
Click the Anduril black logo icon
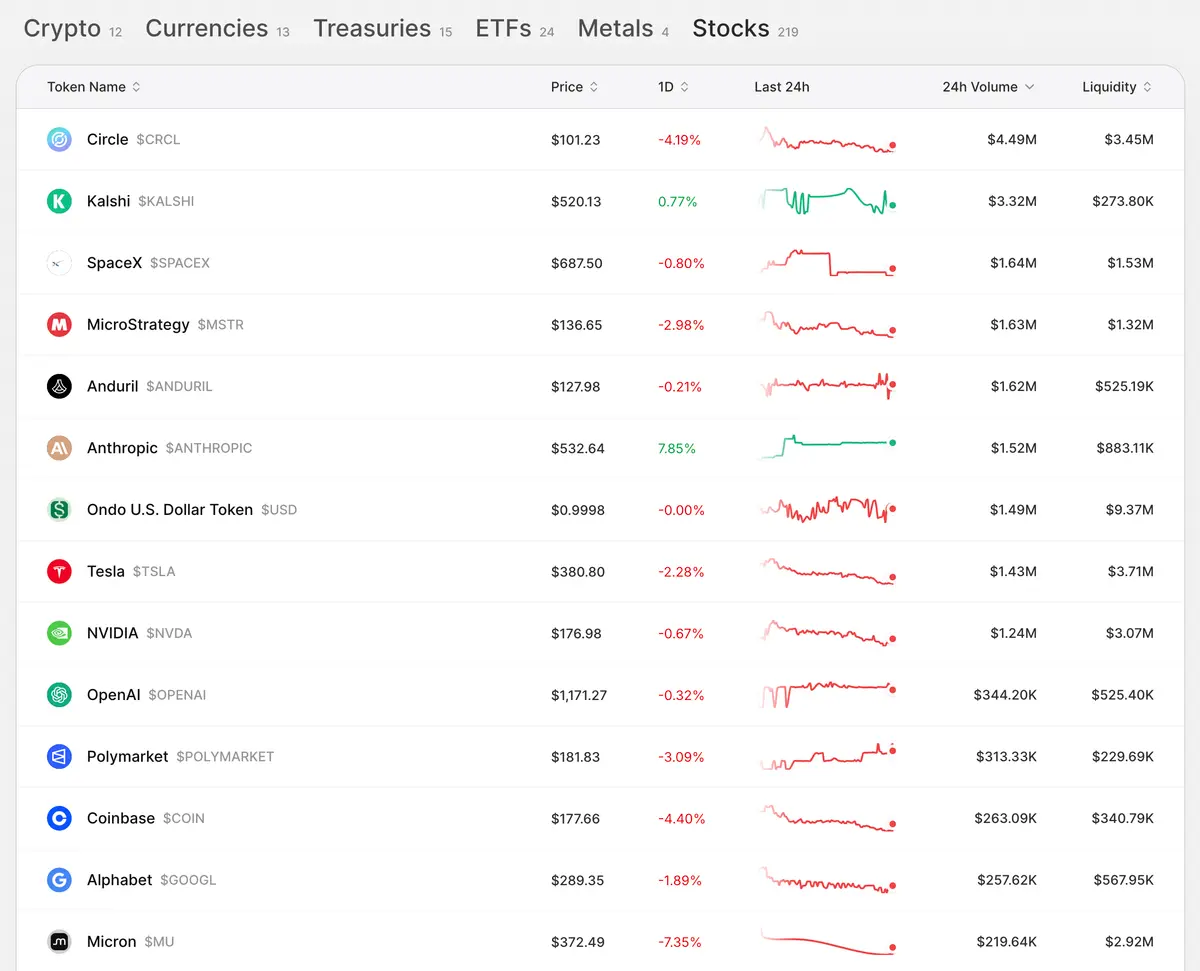(x=59, y=386)
